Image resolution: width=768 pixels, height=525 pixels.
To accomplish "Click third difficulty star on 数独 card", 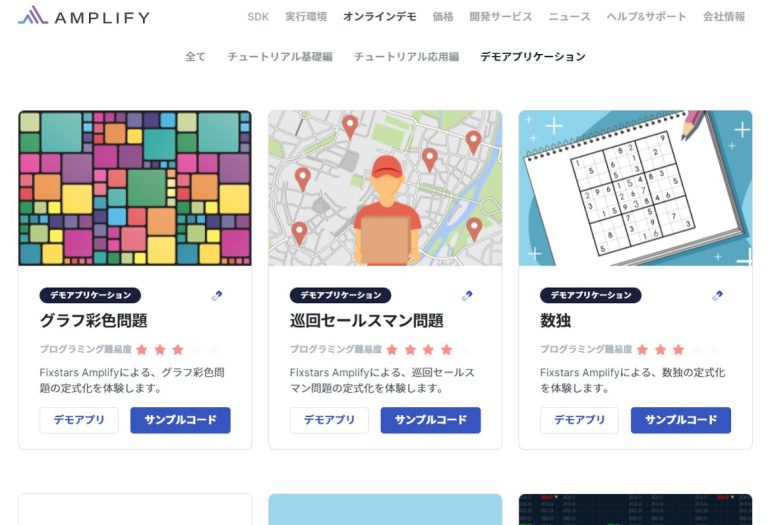I will coord(678,350).
